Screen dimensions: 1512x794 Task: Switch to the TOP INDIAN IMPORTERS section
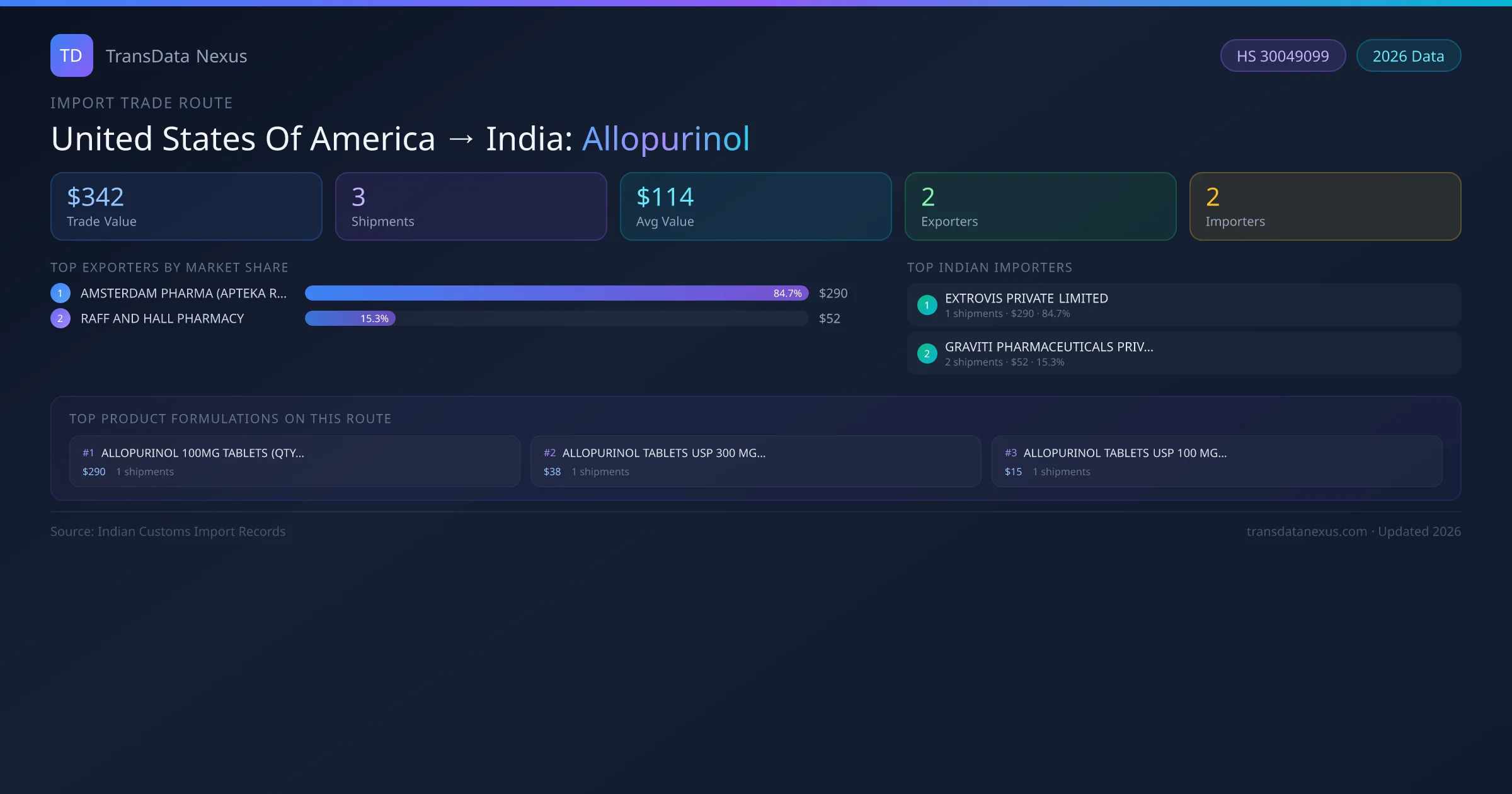click(x=990, y=267)
